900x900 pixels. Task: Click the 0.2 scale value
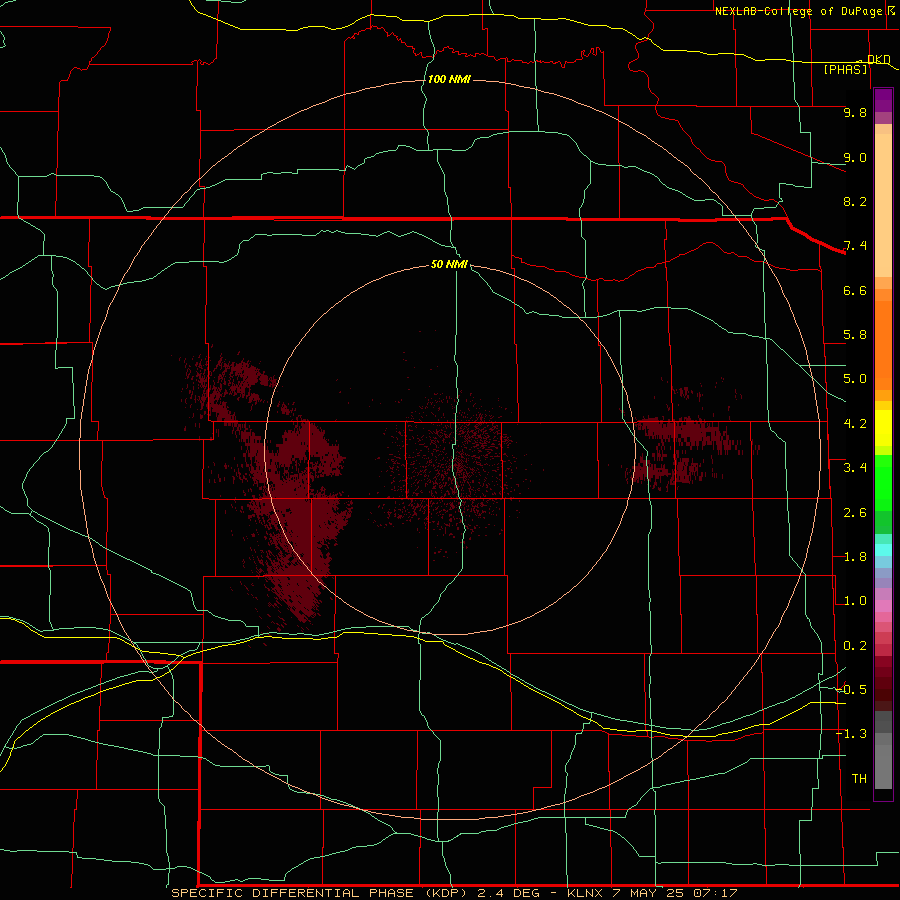coord(855,646)
